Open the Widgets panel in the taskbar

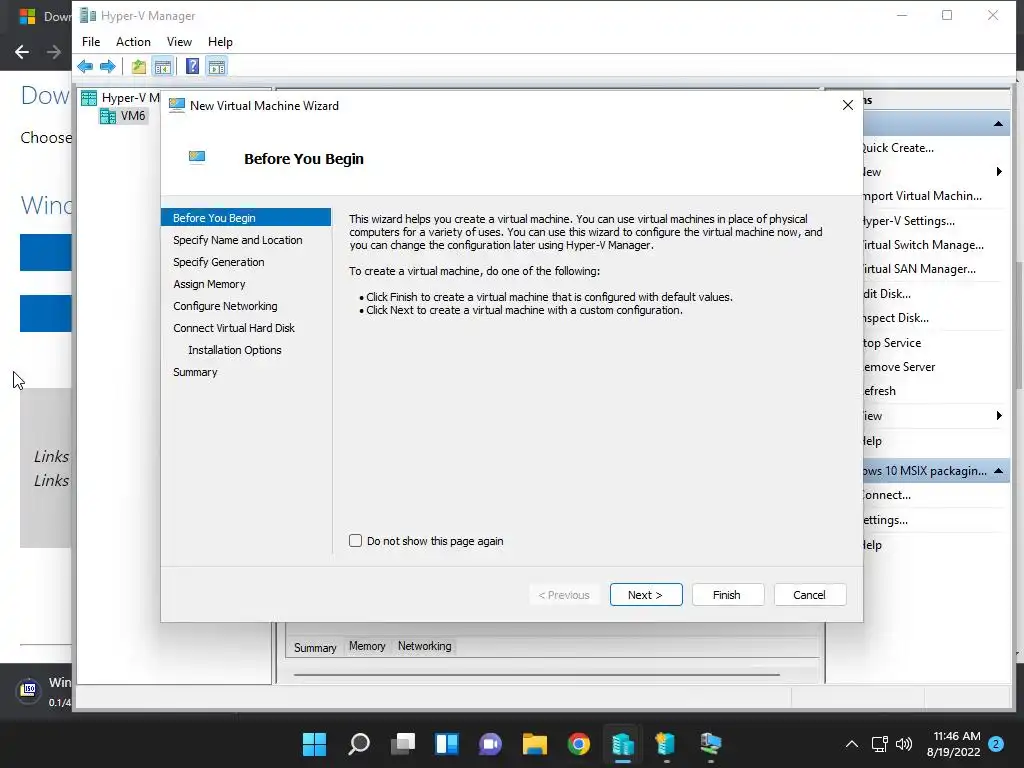tap(447, 744)
